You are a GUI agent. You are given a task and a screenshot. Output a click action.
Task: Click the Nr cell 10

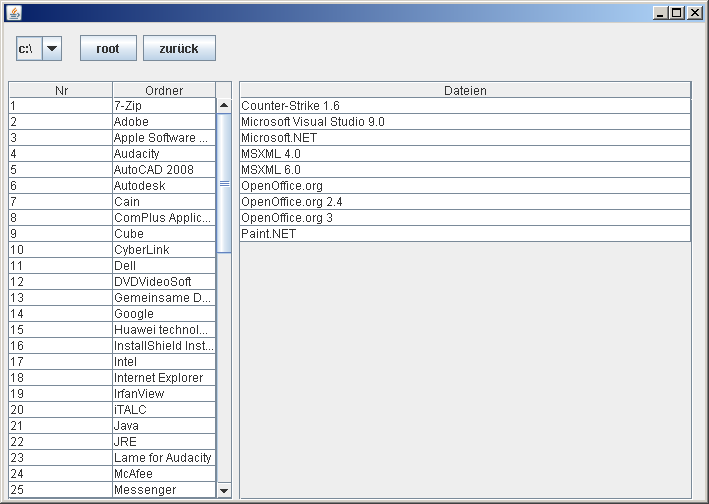point(61,250)
